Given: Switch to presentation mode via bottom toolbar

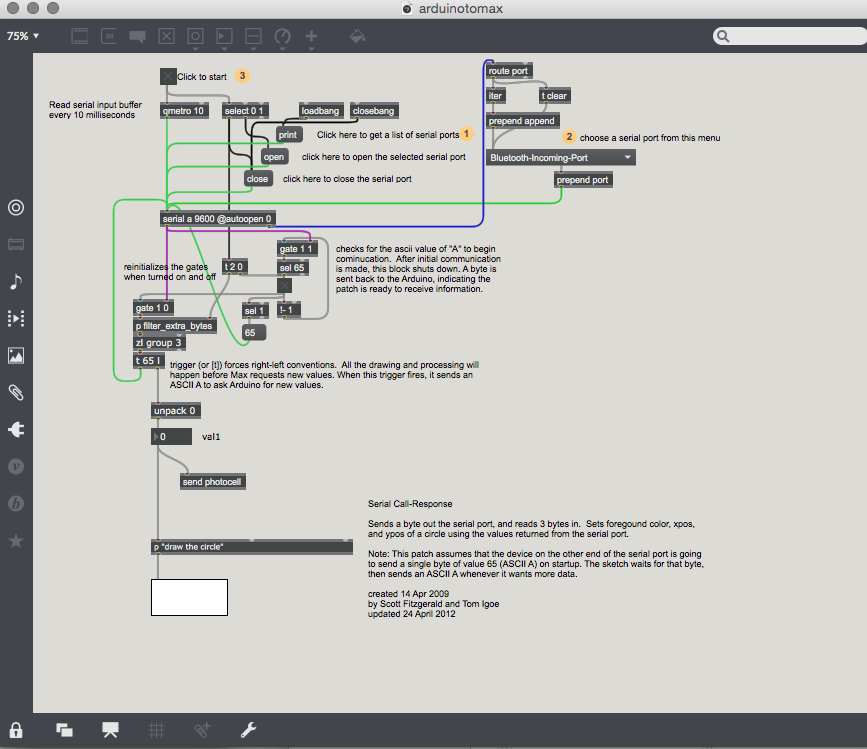Looking at the screenshot, I should pos(111,730).
